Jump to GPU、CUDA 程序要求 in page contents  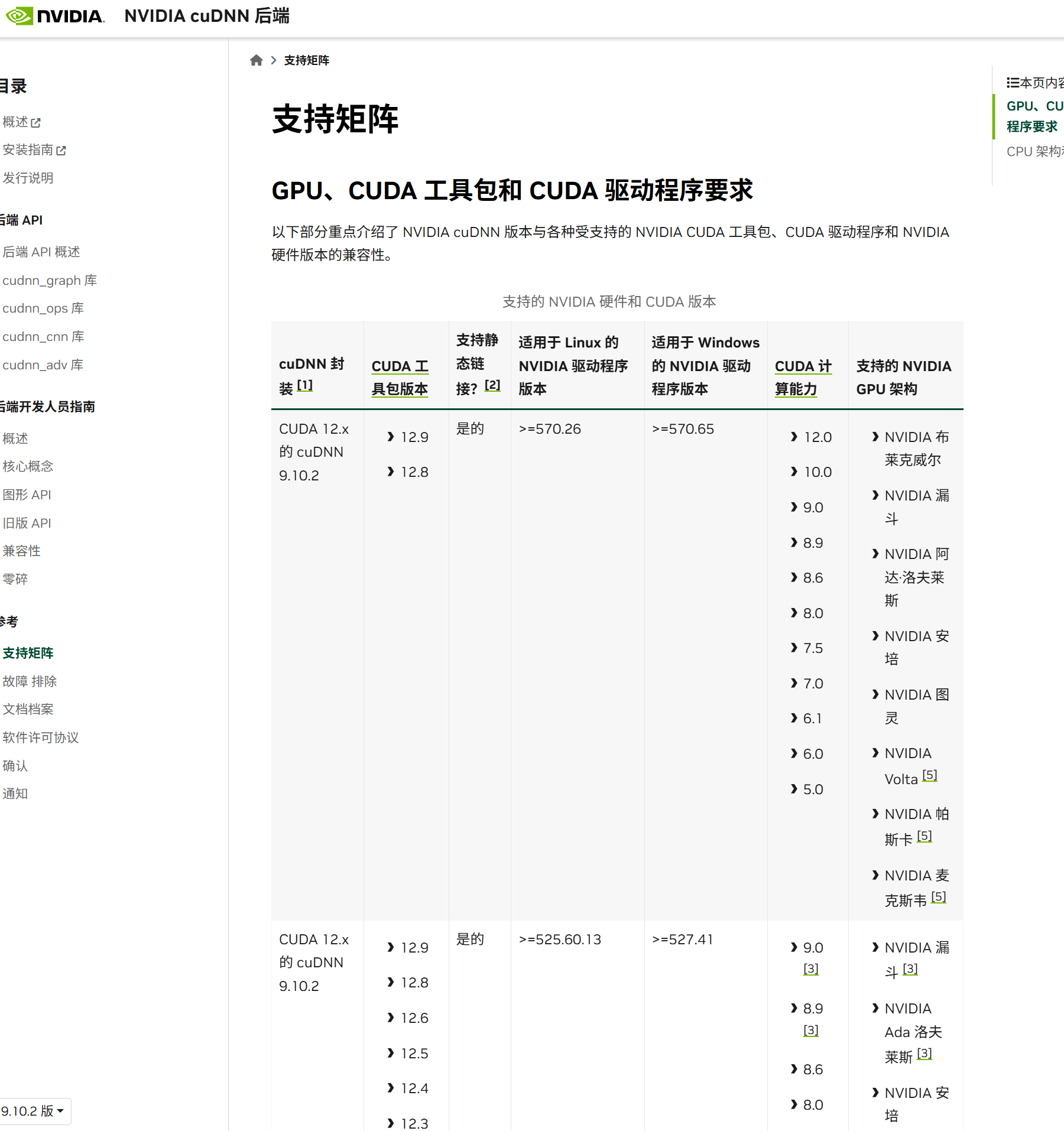coord(1034,116)
